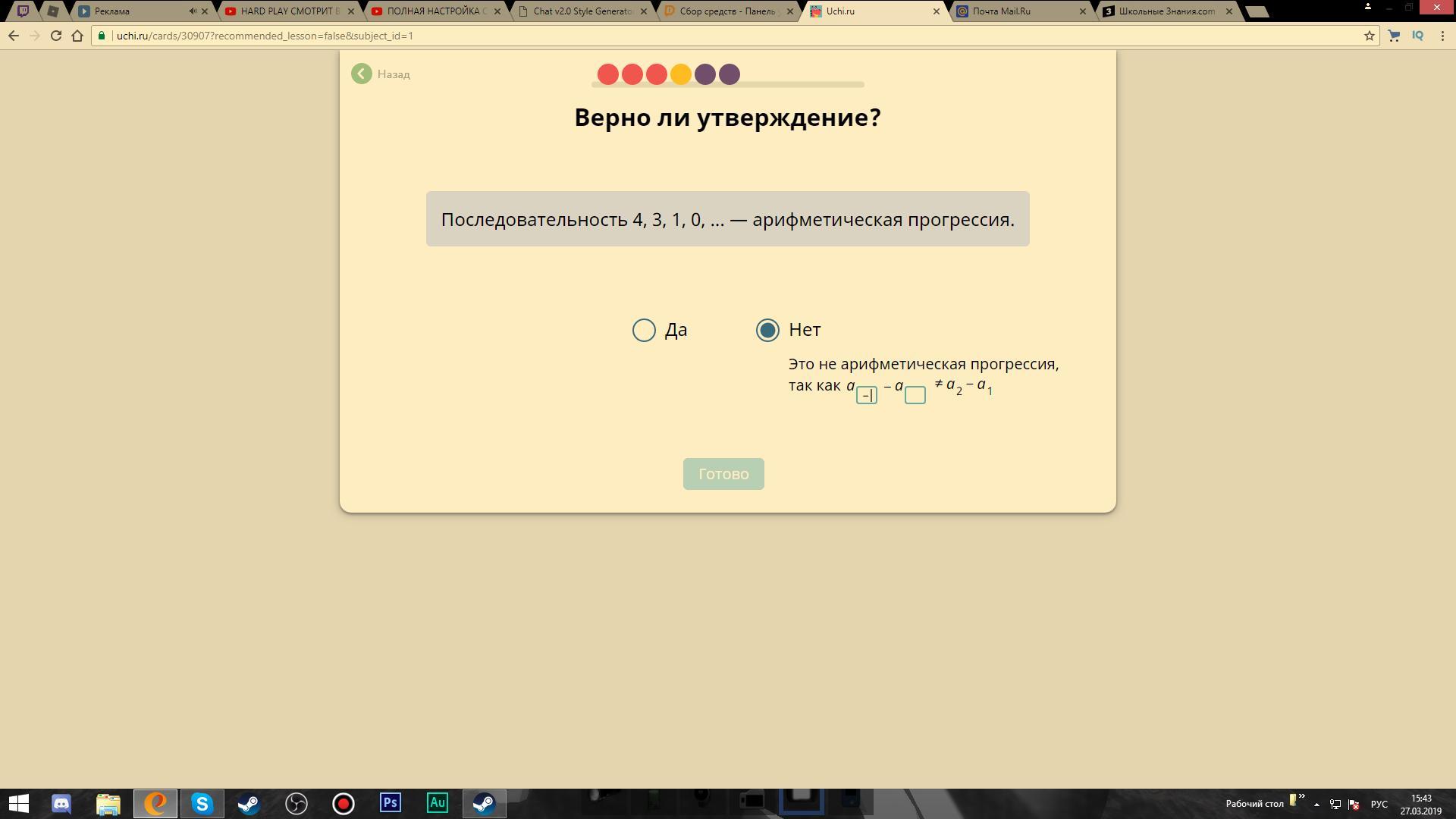Switch to Почта Mail.Ru tab

1001,11
